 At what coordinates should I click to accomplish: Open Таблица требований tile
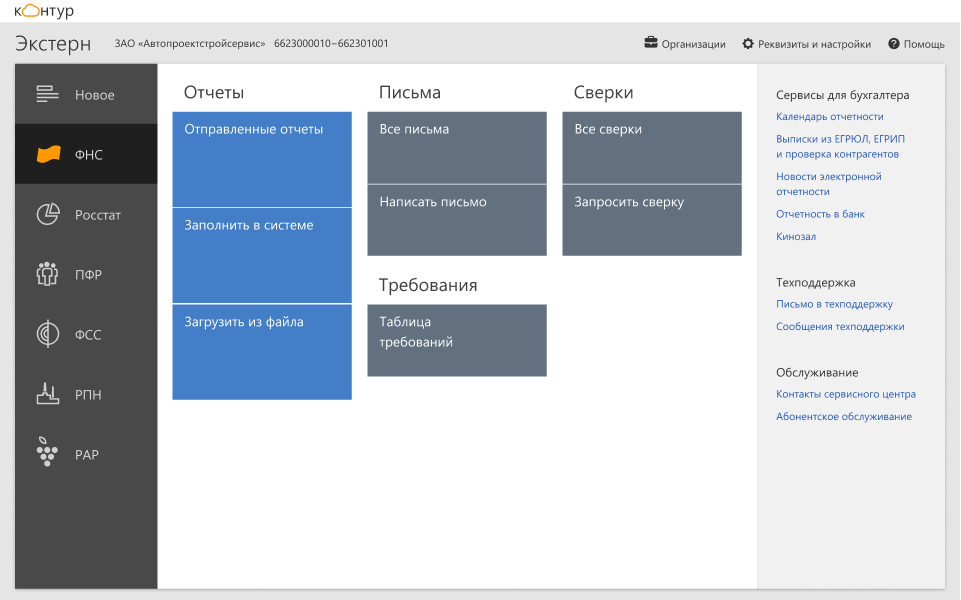tap(457, 340)
